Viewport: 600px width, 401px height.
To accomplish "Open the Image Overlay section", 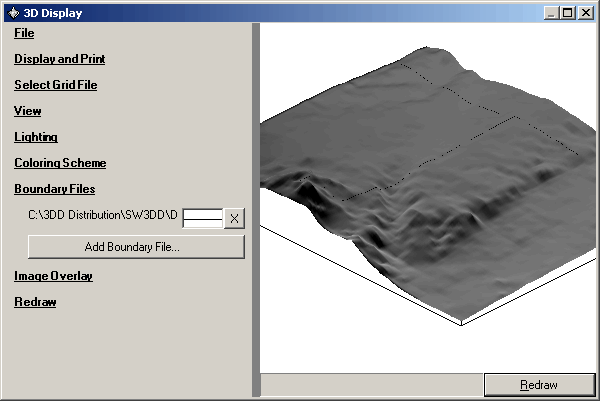I will [x=53, y=276].
